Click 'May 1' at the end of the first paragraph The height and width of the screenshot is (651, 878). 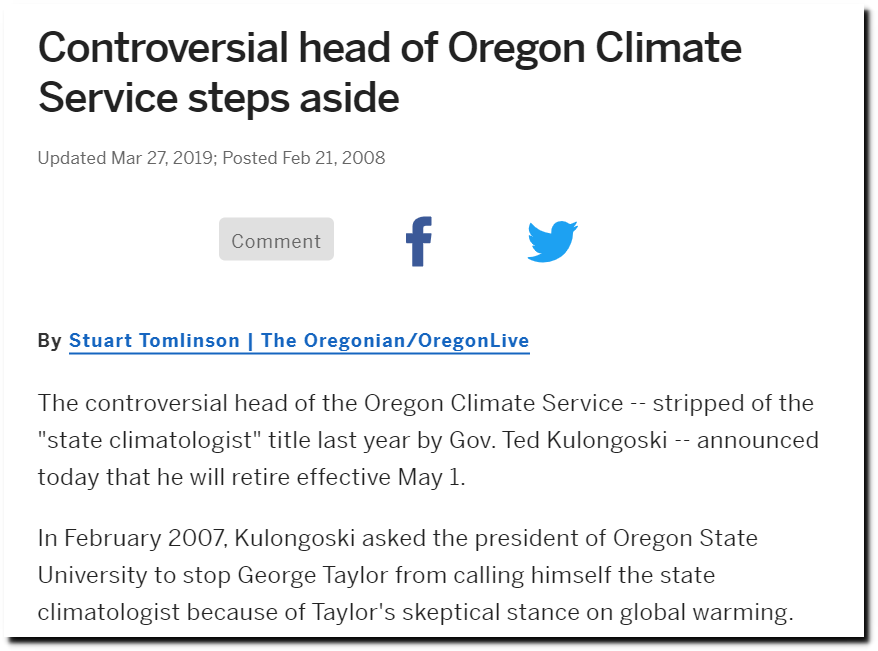[x=429, y=477]
